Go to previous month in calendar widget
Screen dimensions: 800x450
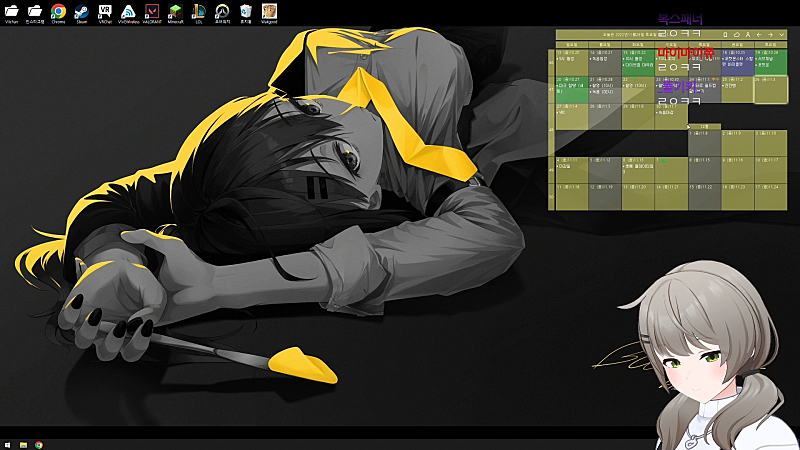point(759,35)
